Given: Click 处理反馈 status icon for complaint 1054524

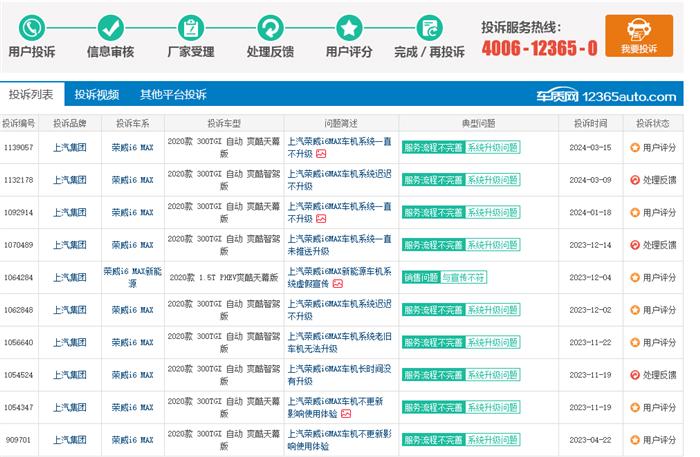Looking at the screenshot, I should point(635,375).
